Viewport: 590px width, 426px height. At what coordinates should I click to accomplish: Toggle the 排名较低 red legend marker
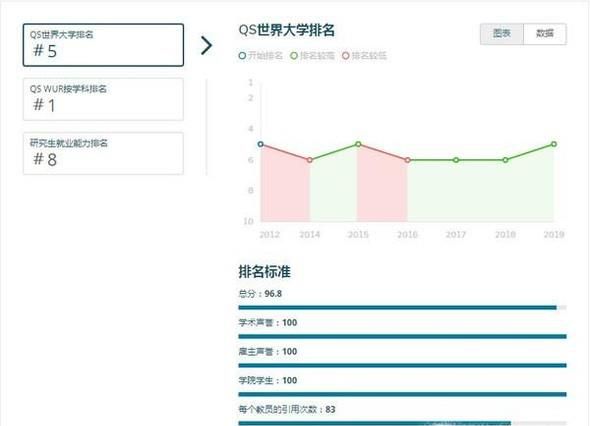coord(345,56)
